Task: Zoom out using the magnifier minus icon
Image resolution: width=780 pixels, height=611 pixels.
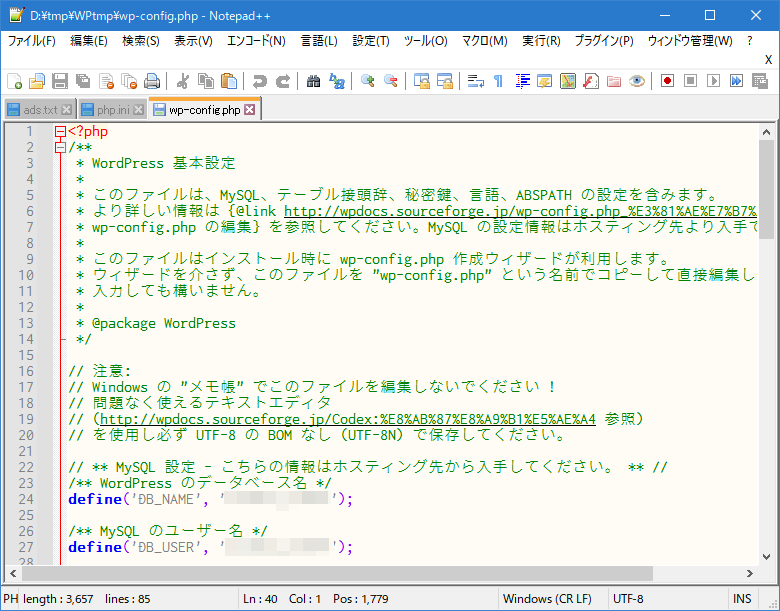Action: point(390,81)
